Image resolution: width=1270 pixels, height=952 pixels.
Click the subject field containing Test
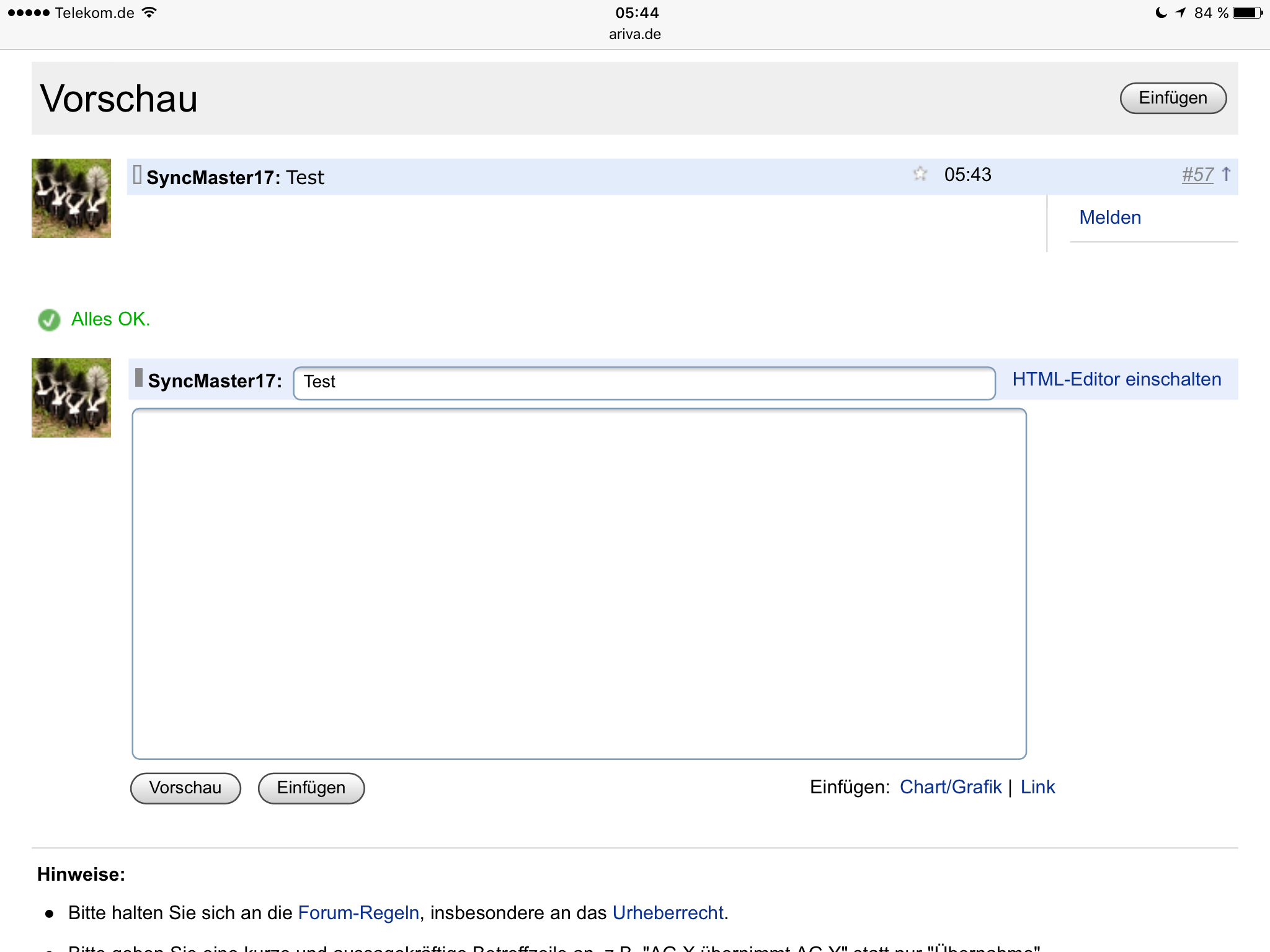point(644,382)
